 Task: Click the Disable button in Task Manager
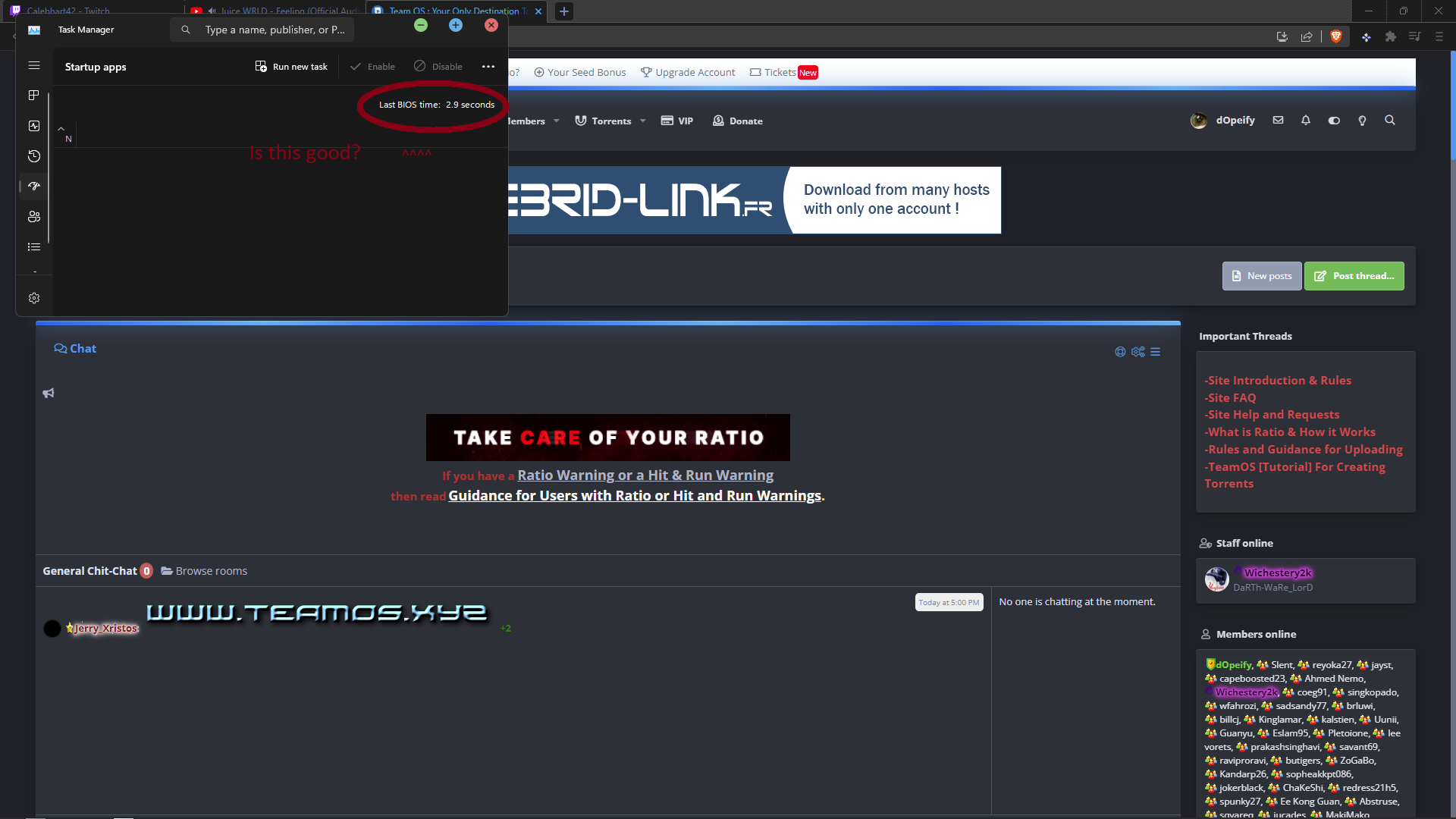coord(438,67)
